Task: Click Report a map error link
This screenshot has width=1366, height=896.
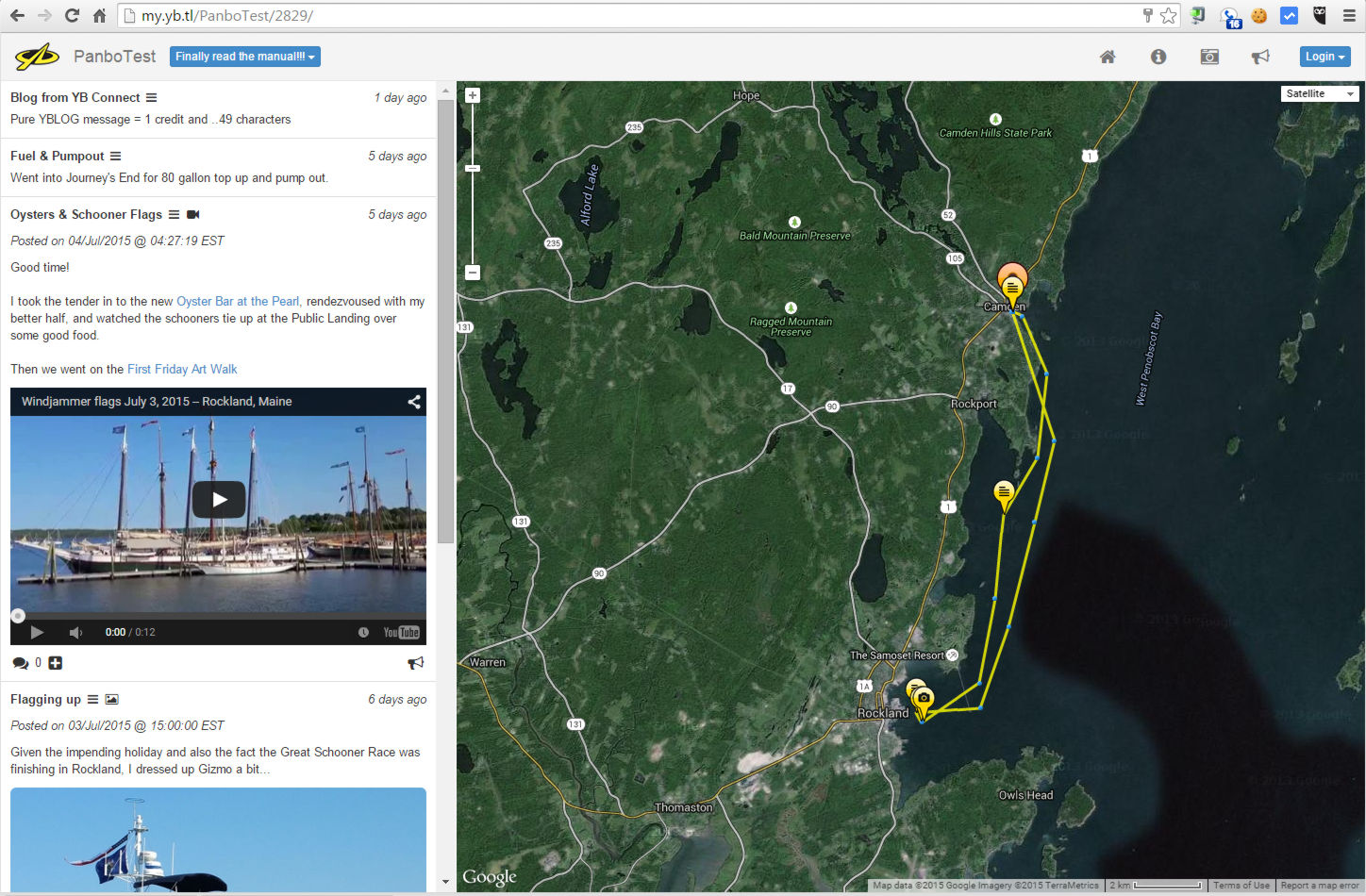Action: pyautogui.click(x=1320, y=886)
